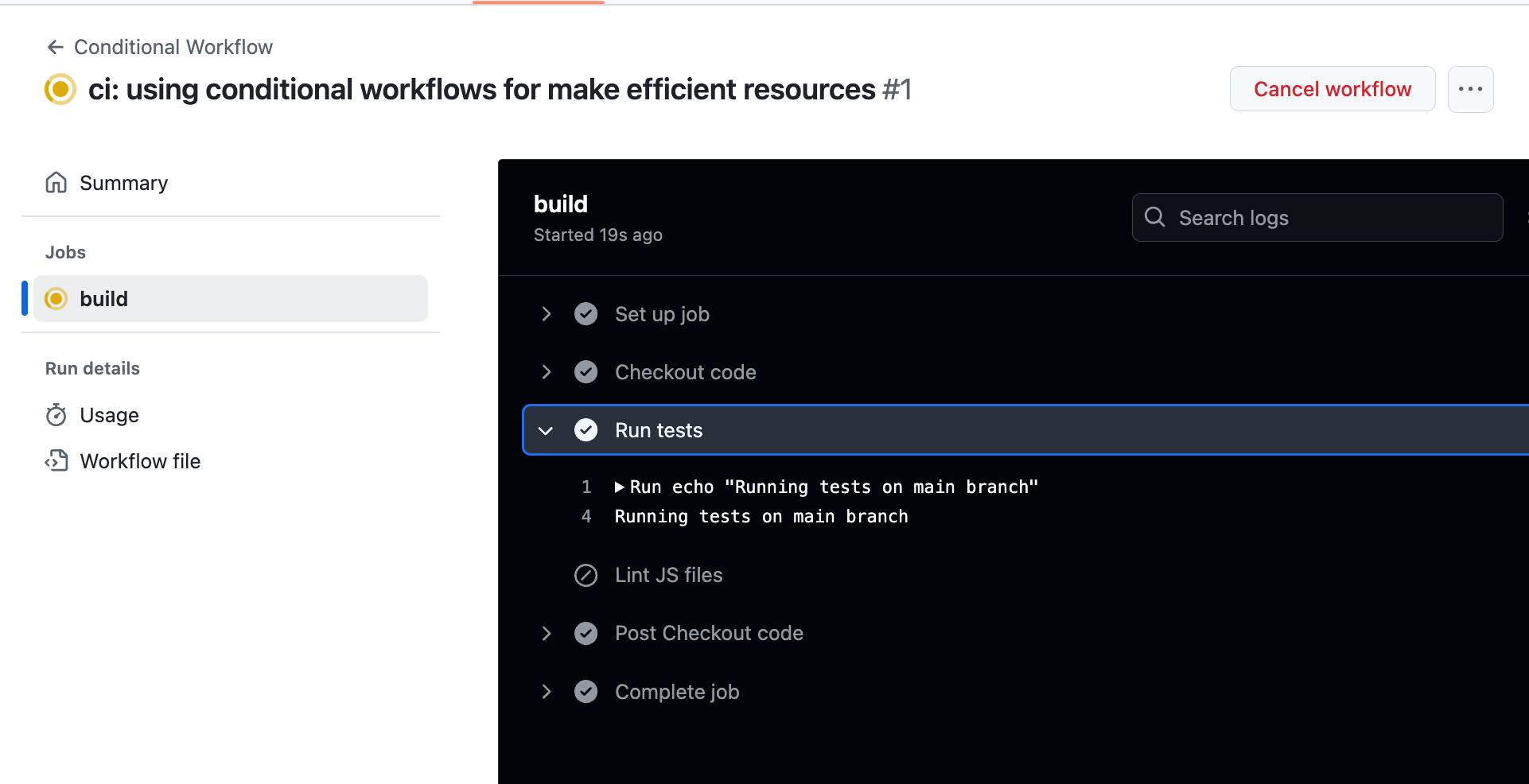
Task: Expand the Complete job step chevron
Action: click(x=546, y=692)
